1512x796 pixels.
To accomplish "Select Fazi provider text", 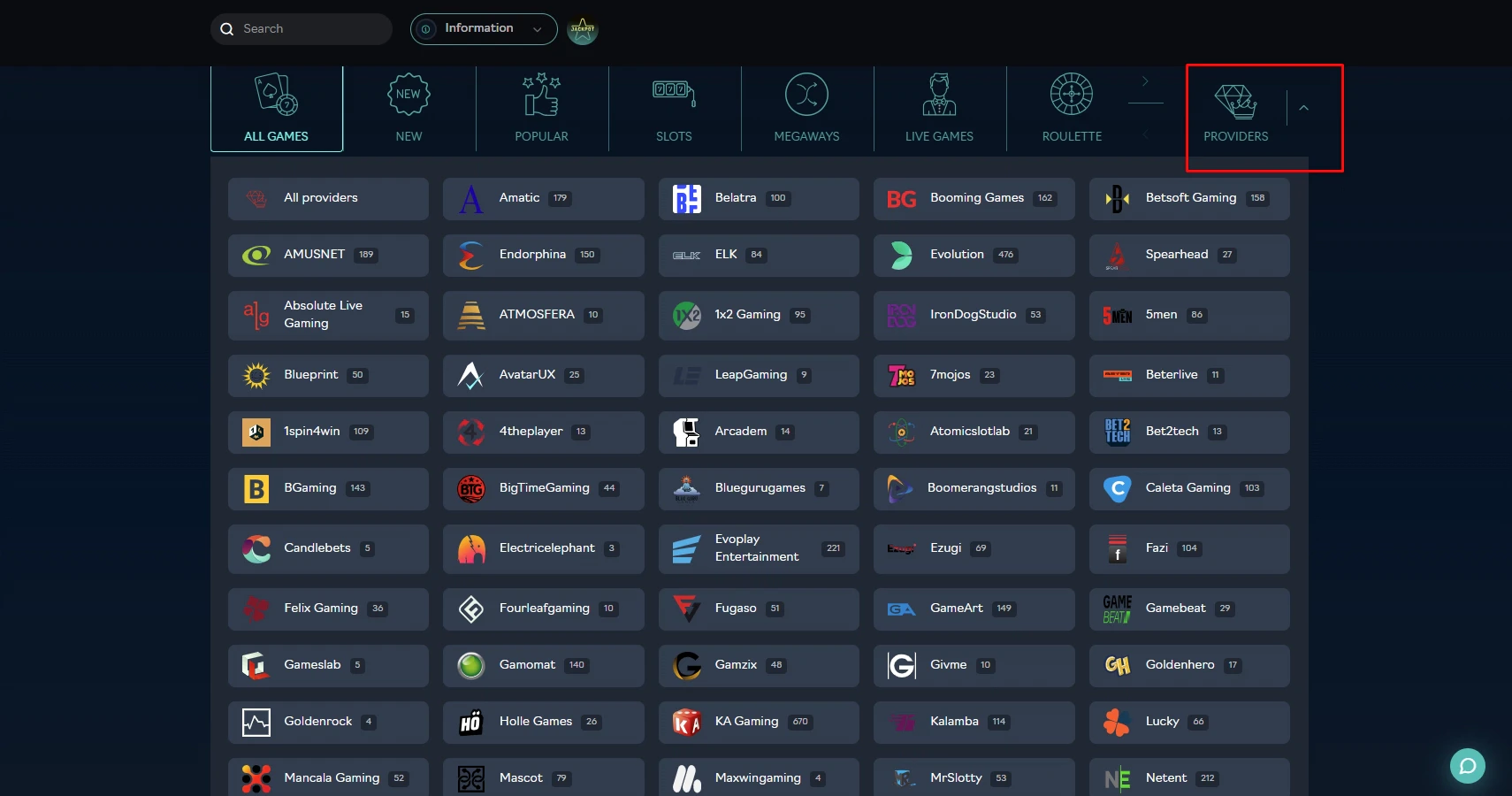I will click(x=1157, y=547).
